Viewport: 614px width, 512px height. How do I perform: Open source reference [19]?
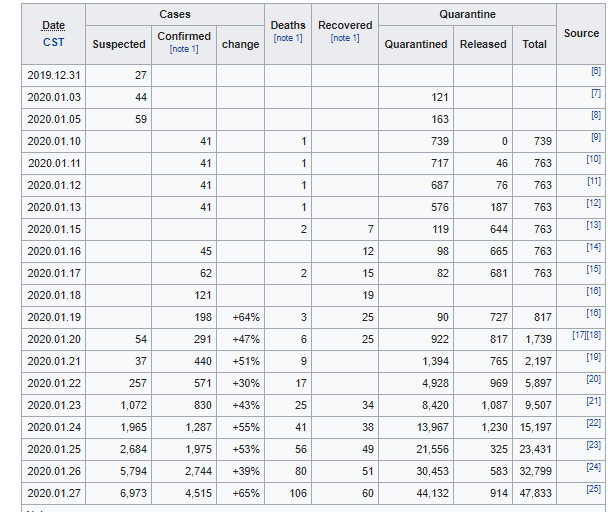(x=594, y=357)
